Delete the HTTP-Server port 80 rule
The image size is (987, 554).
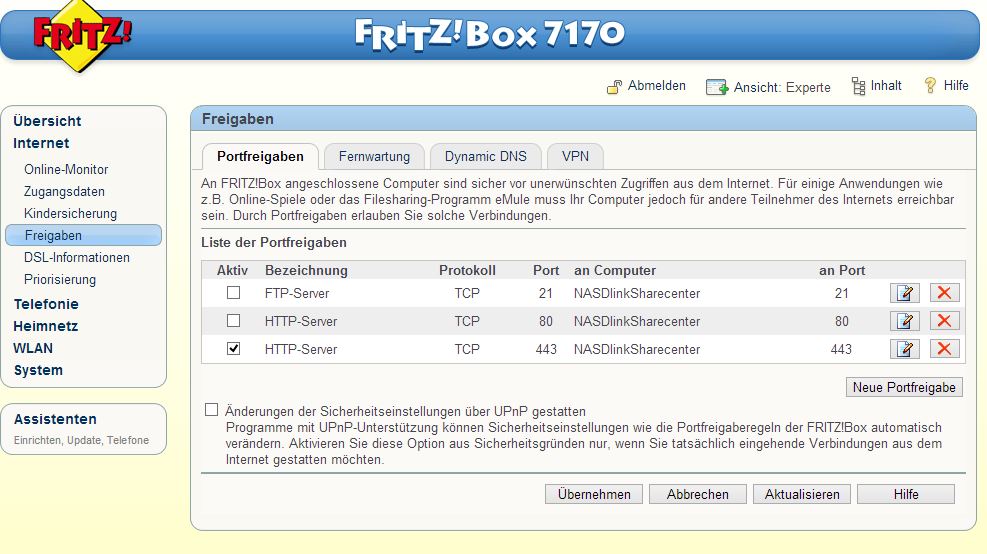944,321
